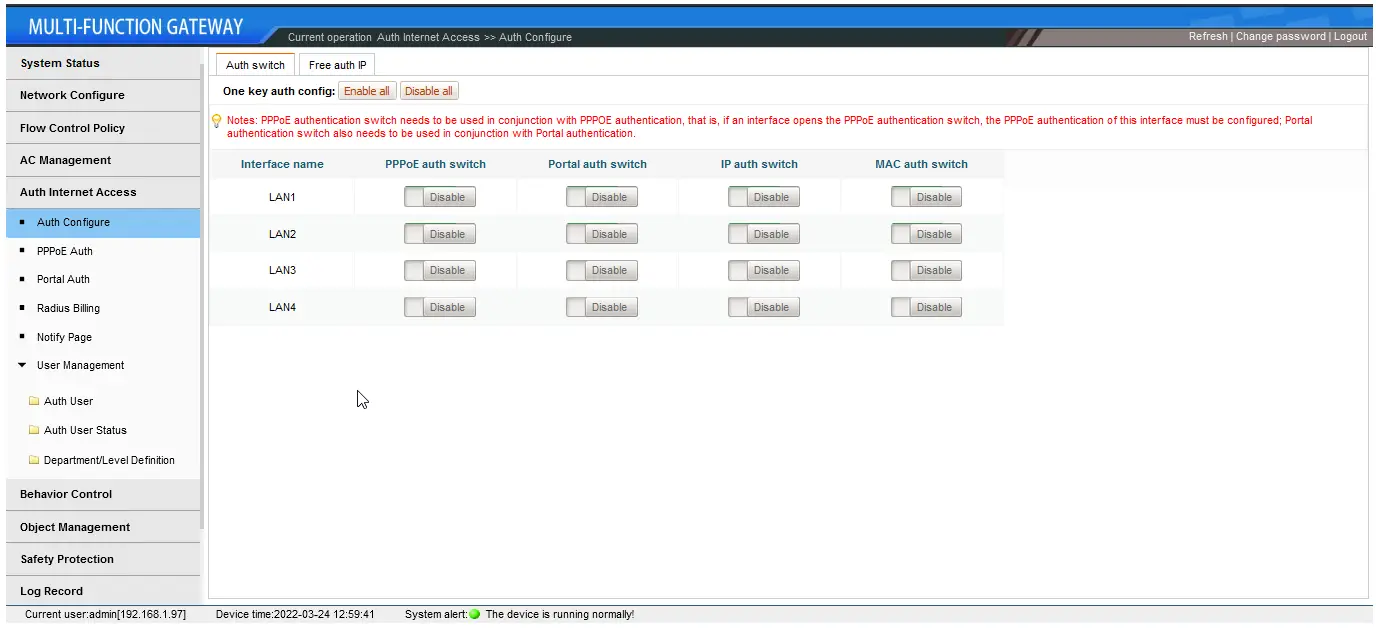Toggle LAN3 Portal auth switch
1376x635 pixels.
click(602, 270)
